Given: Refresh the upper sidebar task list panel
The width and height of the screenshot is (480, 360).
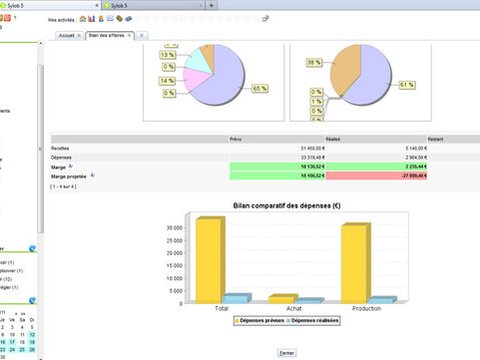Looking at the screenshot, I should point(32,248).
